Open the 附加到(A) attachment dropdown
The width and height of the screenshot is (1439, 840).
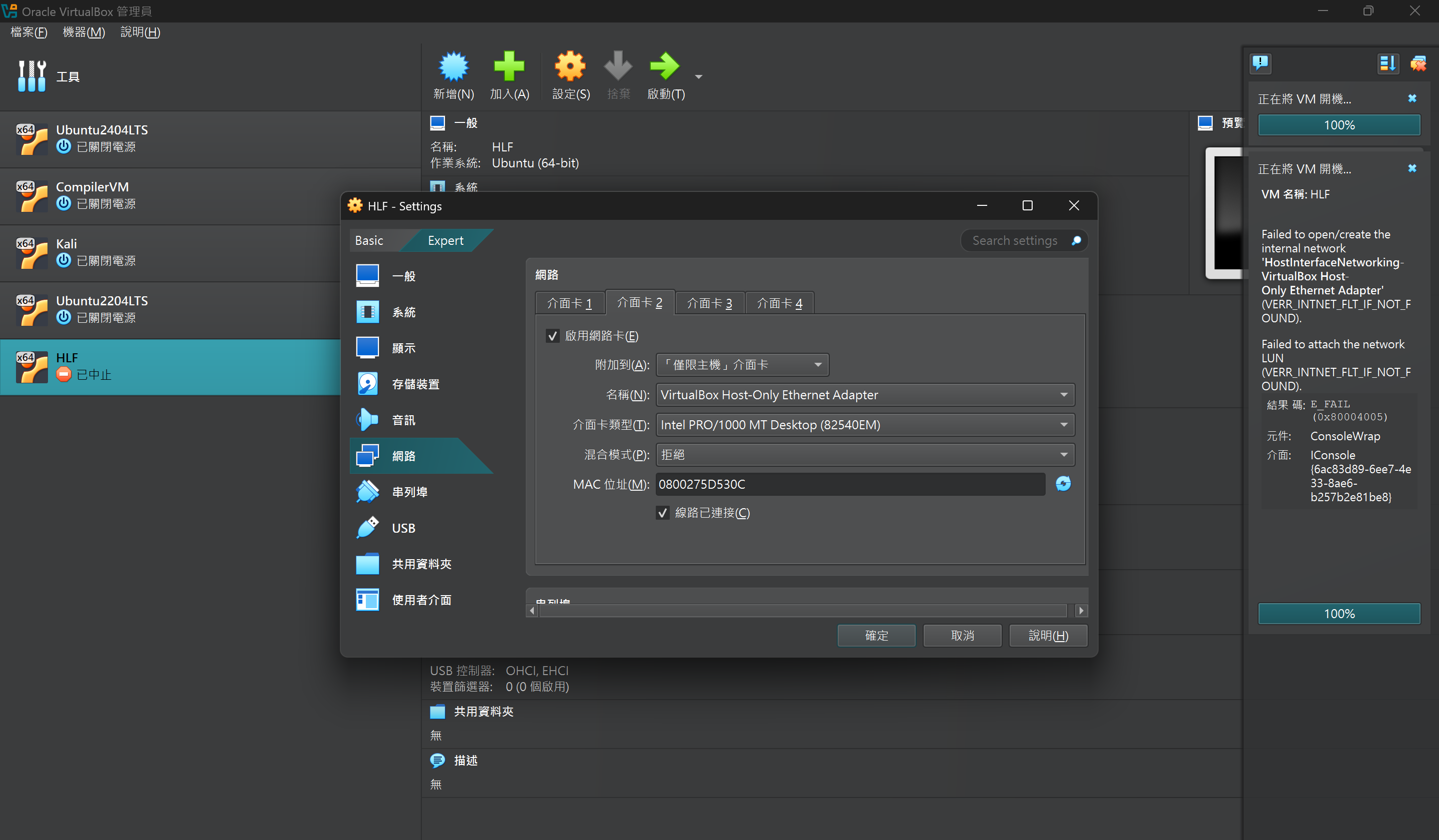(x=742, y=364)
